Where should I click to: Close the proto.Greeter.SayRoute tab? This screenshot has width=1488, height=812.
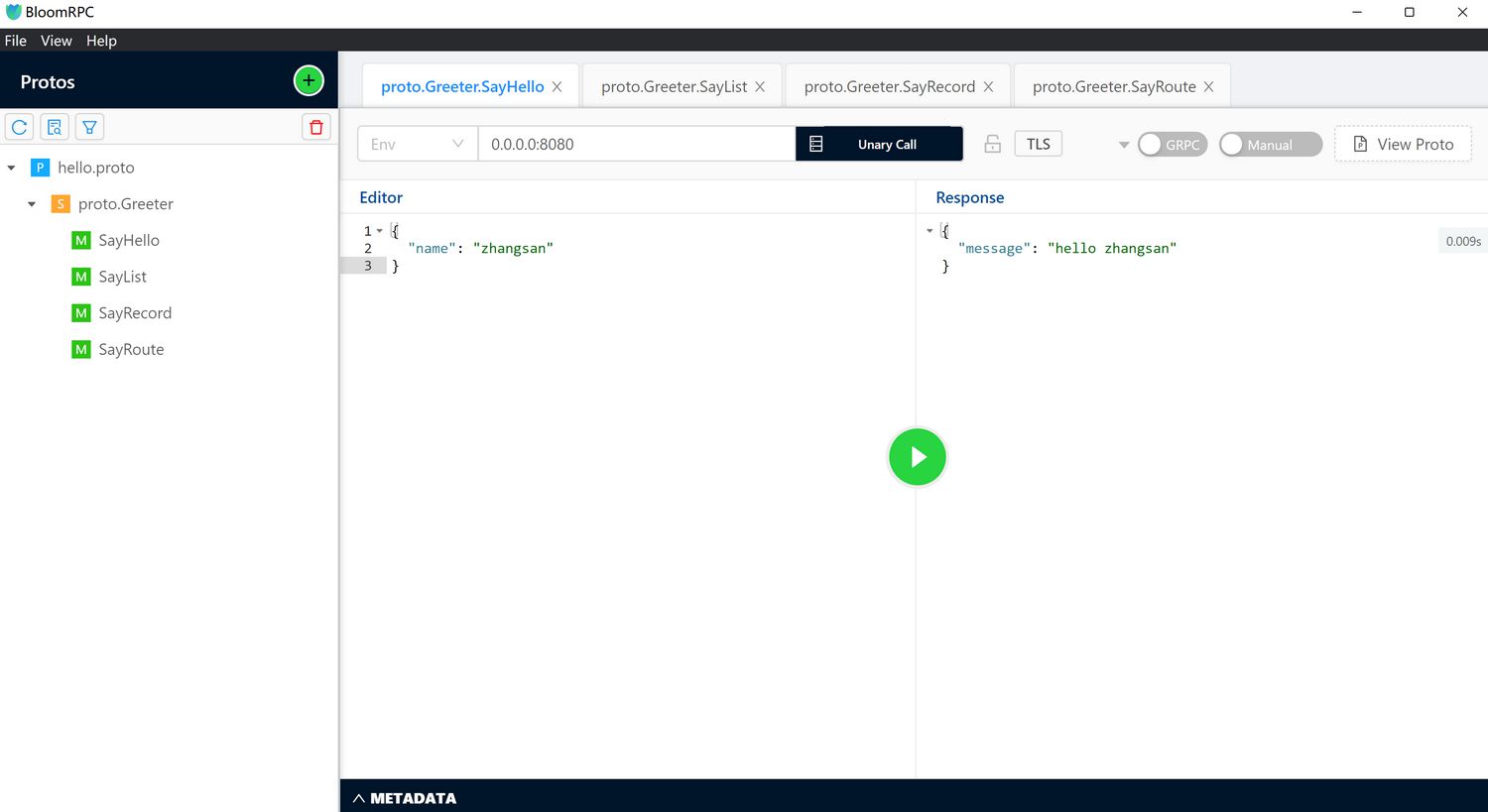tap(1208, 87)
